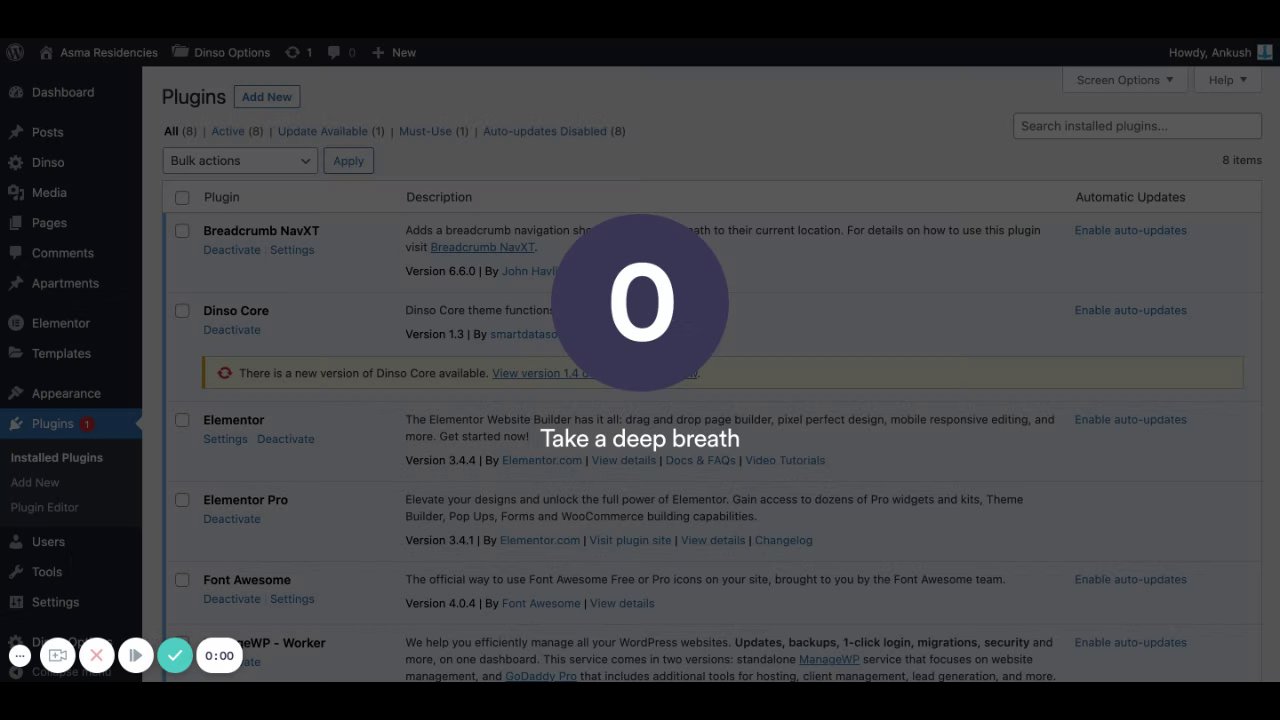This screenshot has height=720, width=1280.
Task: Toggle the recorder's camera icon
Action: click(x=58, y=656)
